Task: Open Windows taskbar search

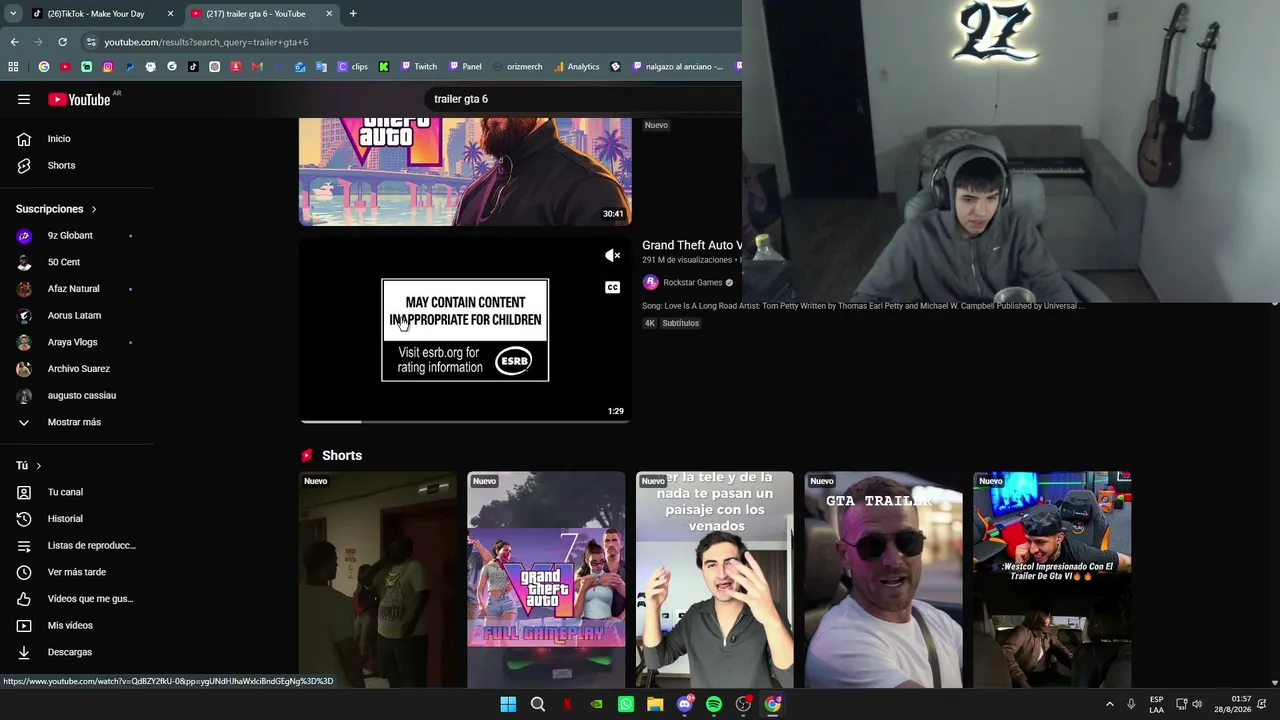Action: coord(538,704)
